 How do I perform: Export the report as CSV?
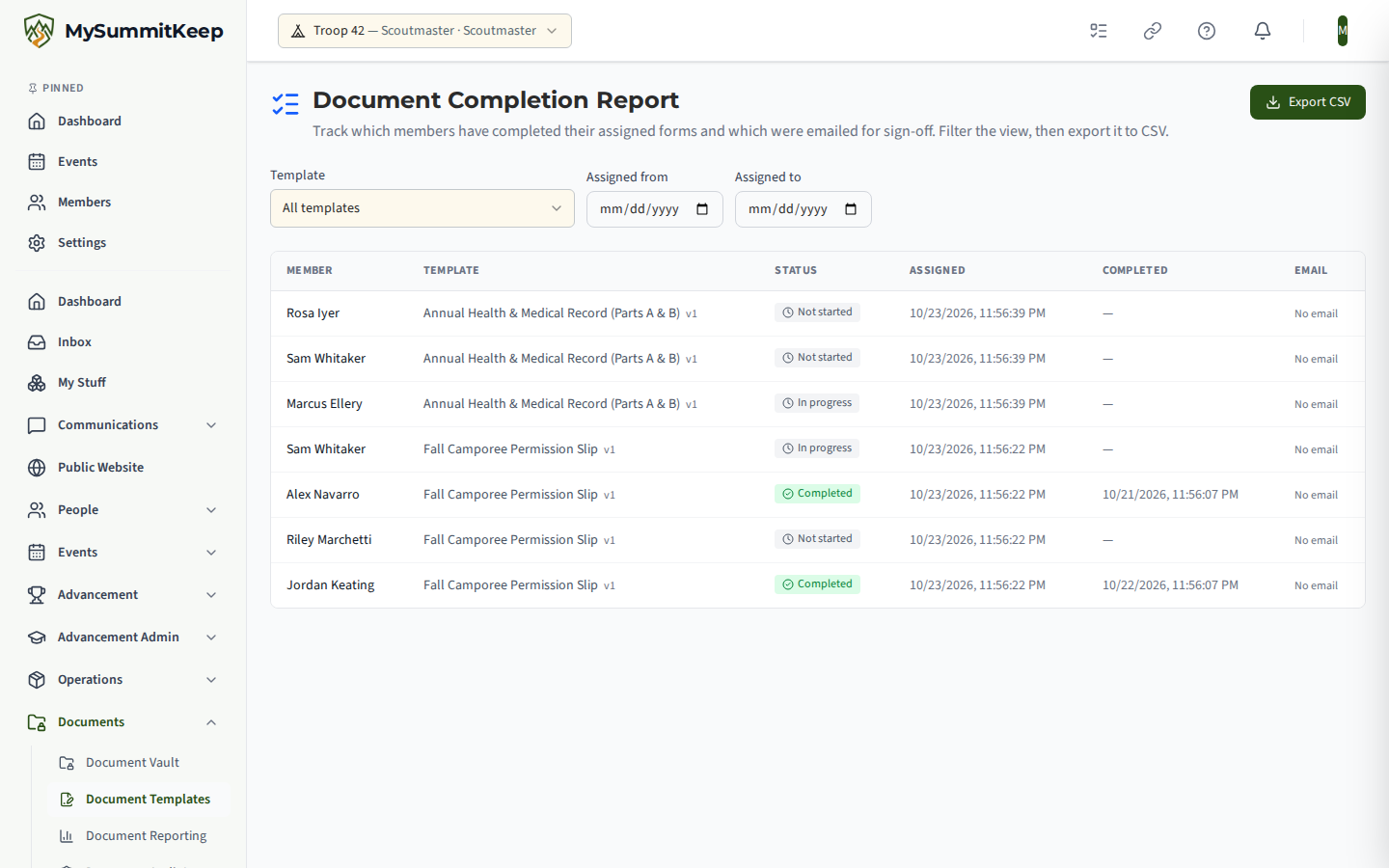pyautogui.click(x=1308, y=102)
